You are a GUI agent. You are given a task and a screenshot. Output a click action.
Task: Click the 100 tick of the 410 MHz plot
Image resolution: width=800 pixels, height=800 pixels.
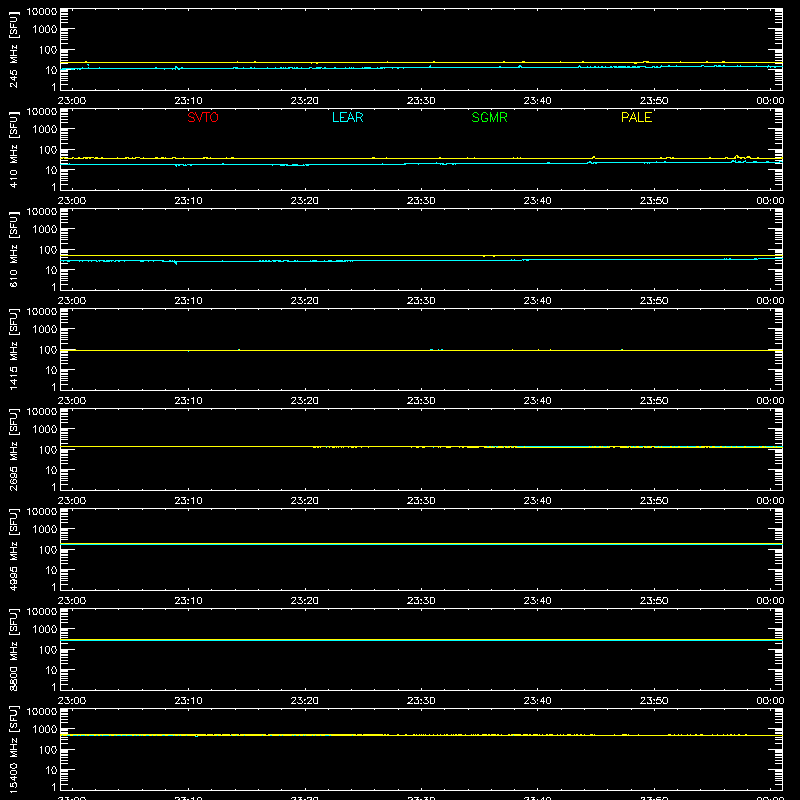coord(48,150)
